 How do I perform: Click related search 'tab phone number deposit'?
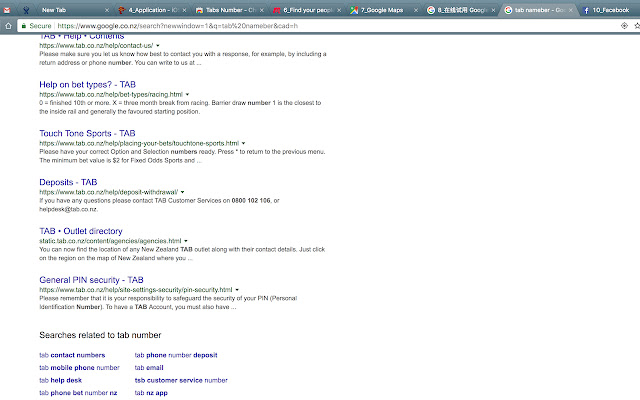point(176,355)
